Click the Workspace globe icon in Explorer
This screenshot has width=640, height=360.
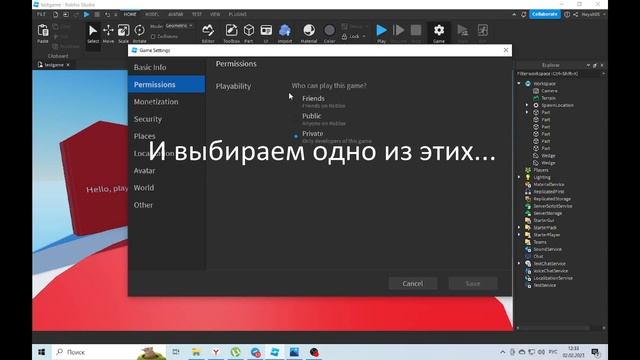(x=528, y=83)
